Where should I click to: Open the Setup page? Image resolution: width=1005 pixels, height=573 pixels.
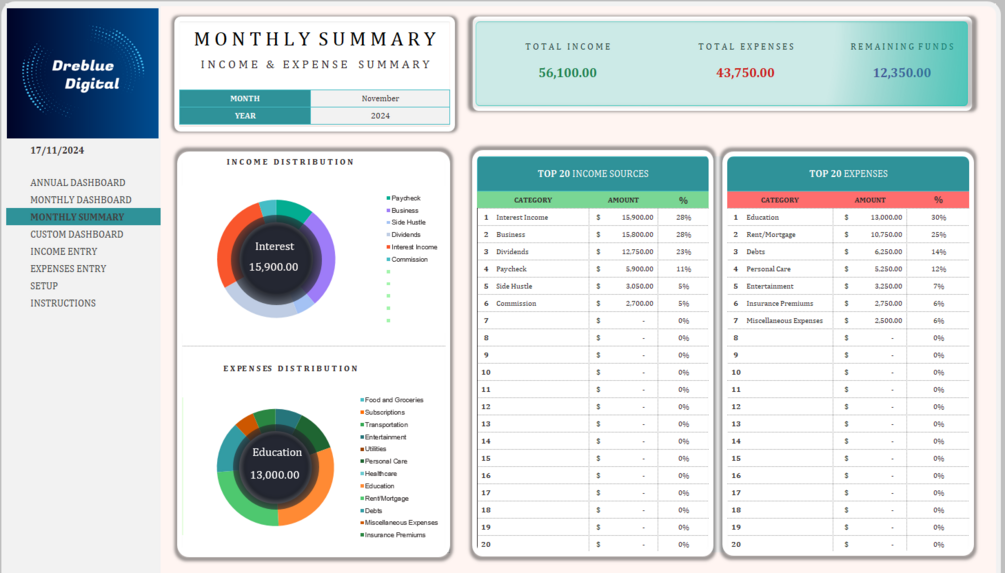pos(44,286)
